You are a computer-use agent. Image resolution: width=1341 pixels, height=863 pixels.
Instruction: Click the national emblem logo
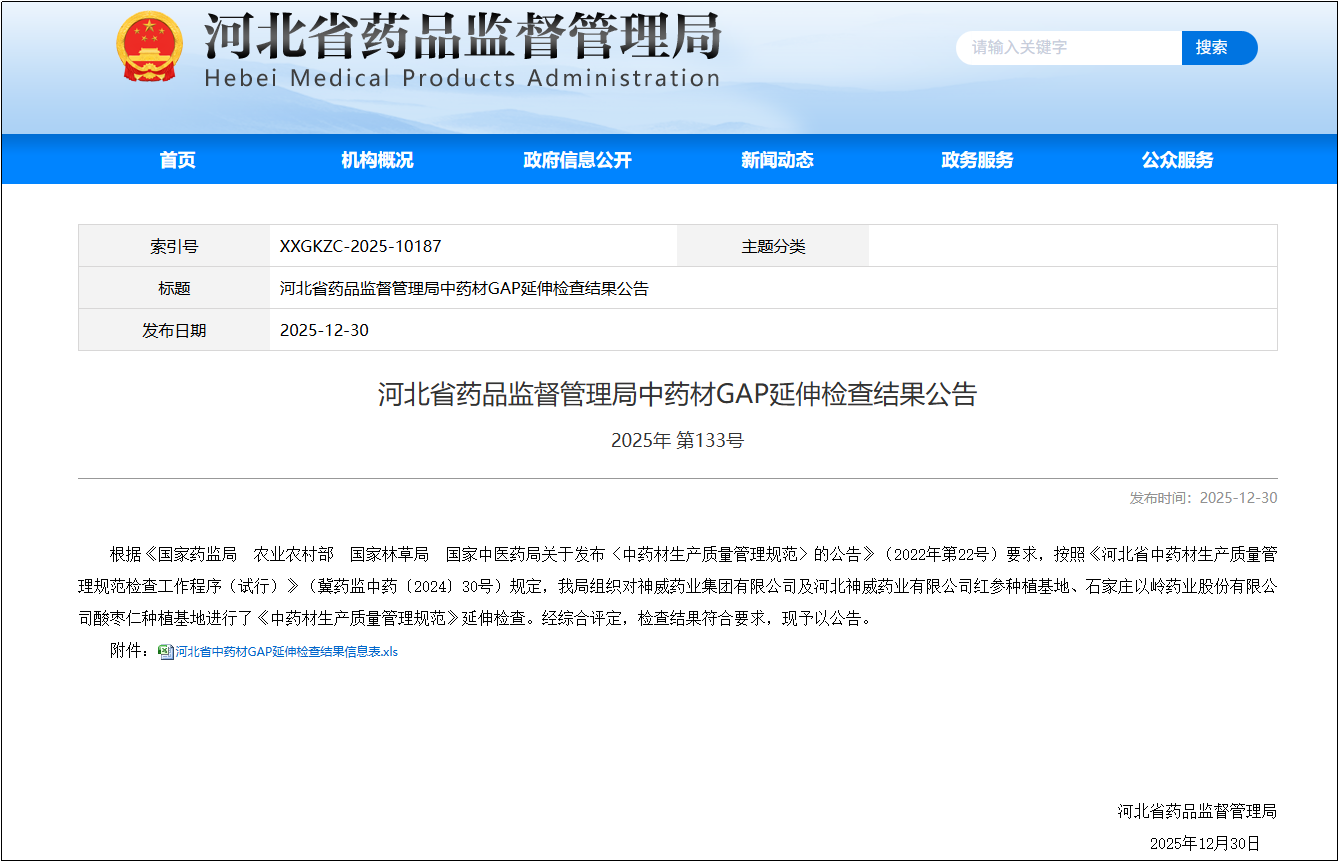150,47
